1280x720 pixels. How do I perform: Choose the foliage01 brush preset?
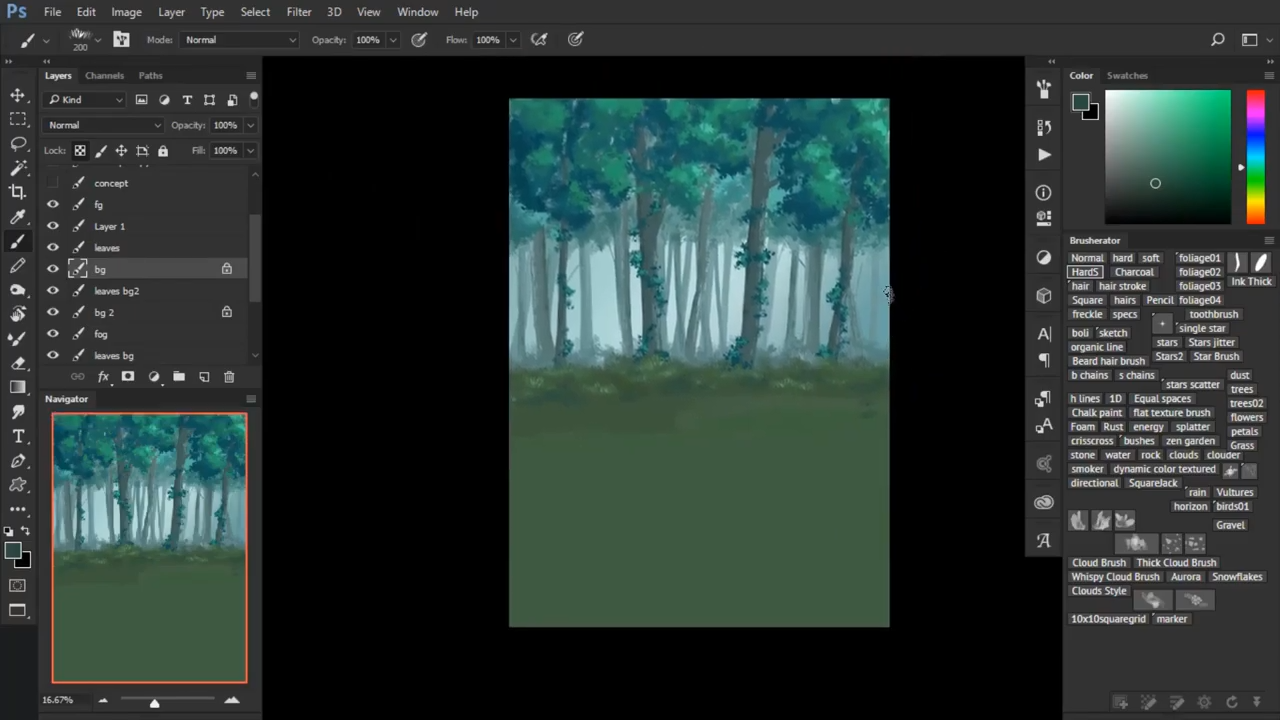click(1199, 258)
